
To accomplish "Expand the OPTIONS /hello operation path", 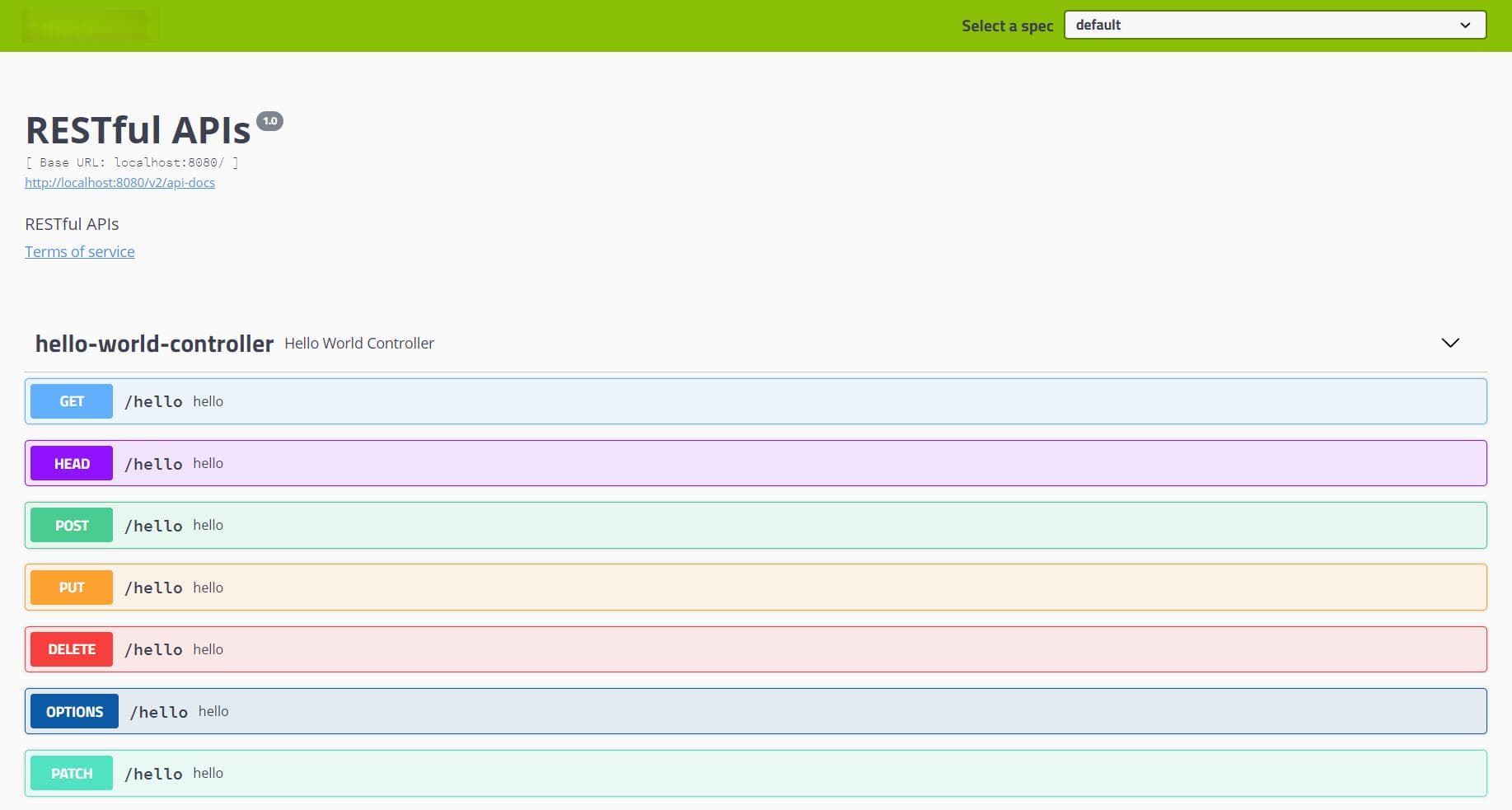I will point(159,712).
